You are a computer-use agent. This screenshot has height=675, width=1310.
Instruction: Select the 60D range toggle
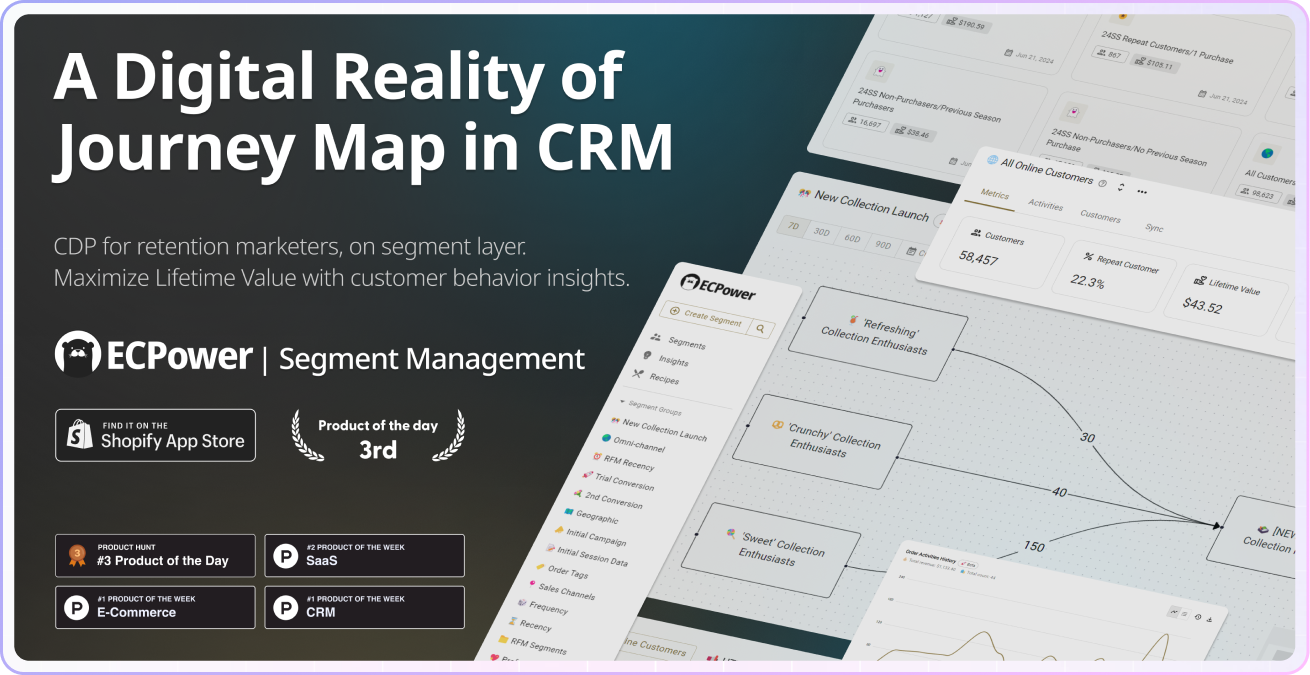point(853,238)
